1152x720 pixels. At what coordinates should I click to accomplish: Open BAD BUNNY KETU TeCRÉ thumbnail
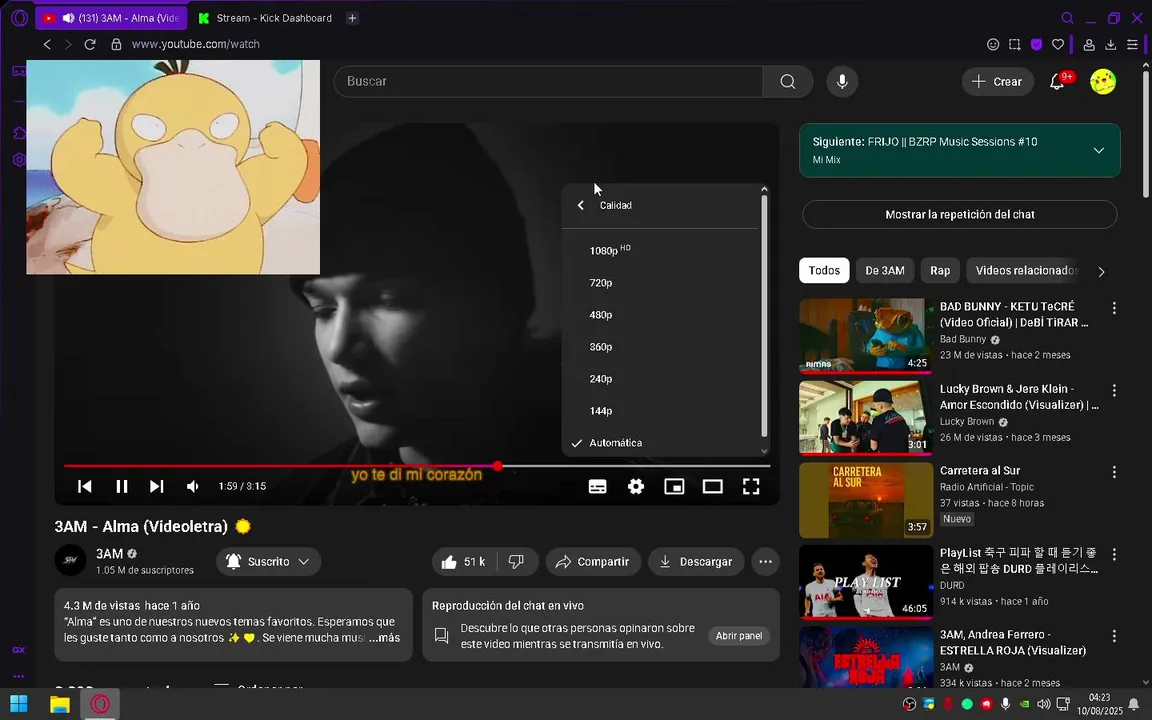pyautogui.click(x=865, y=336)
